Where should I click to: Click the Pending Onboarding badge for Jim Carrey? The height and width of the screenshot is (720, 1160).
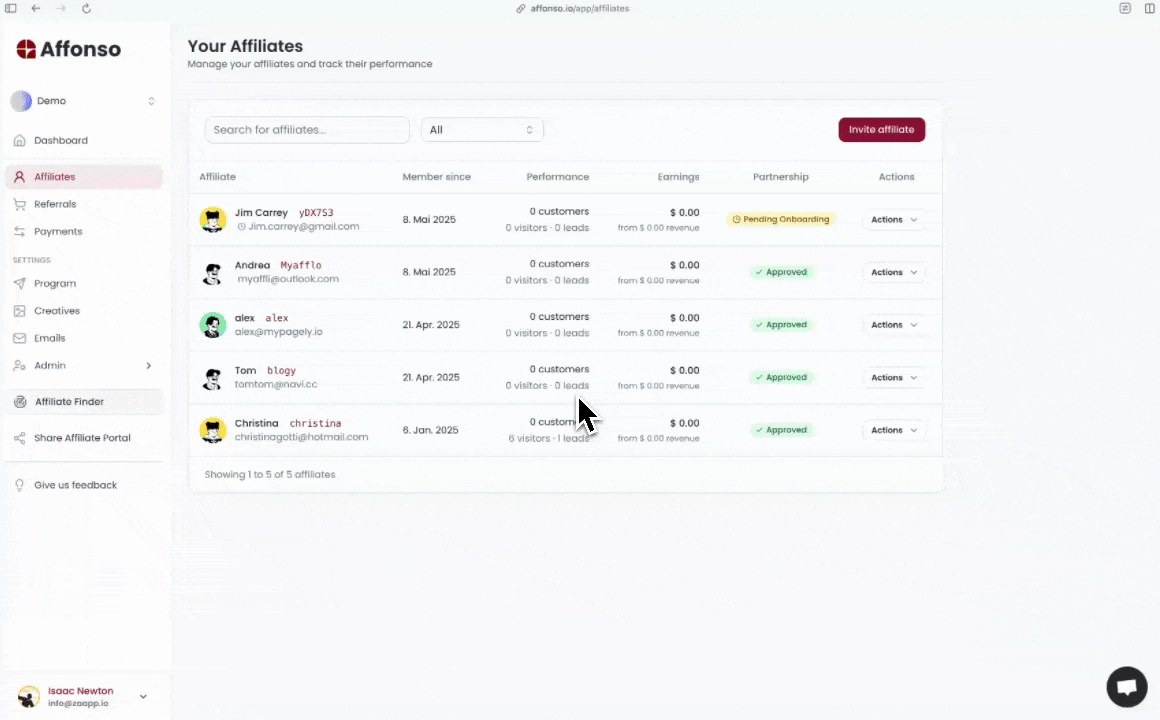(781, 219)
